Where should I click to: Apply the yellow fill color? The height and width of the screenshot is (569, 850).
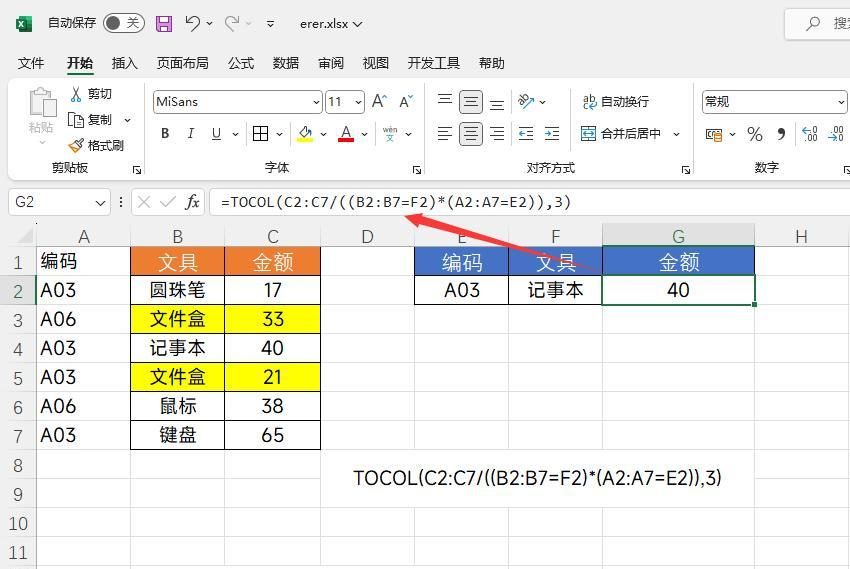pyautogui.click(x=305, y=134)
